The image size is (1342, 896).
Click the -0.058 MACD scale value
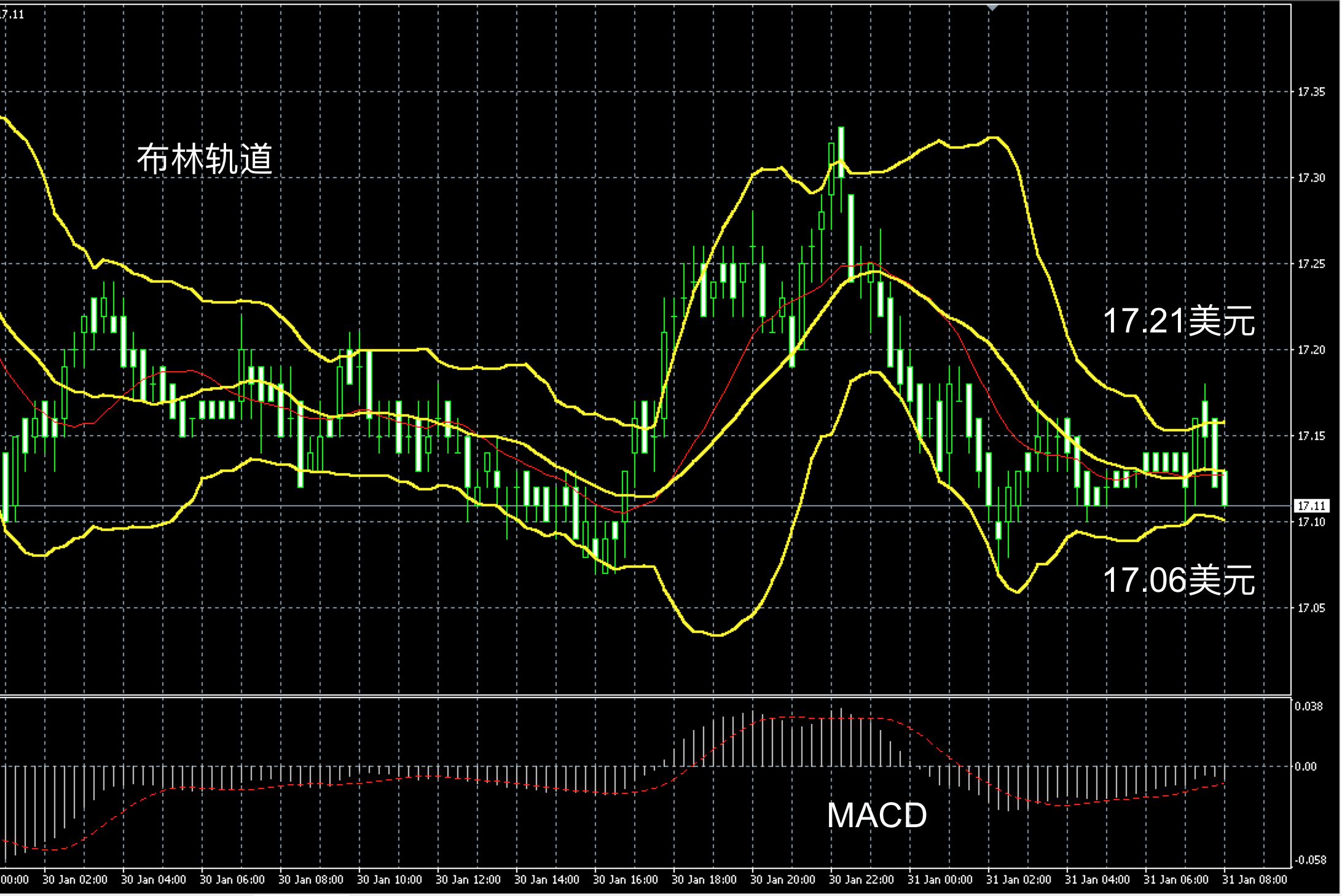[1309, 860]
